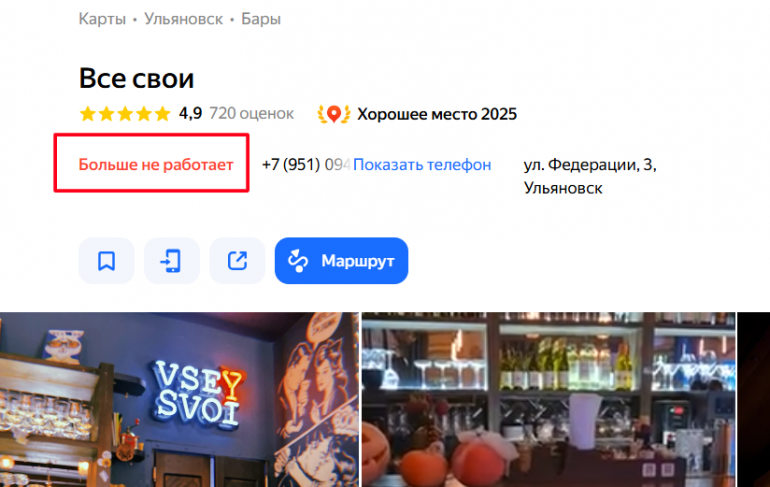The image size is (770, 487).
Task: Open the Бары breadcrumb link
Action: pos(261,19)
